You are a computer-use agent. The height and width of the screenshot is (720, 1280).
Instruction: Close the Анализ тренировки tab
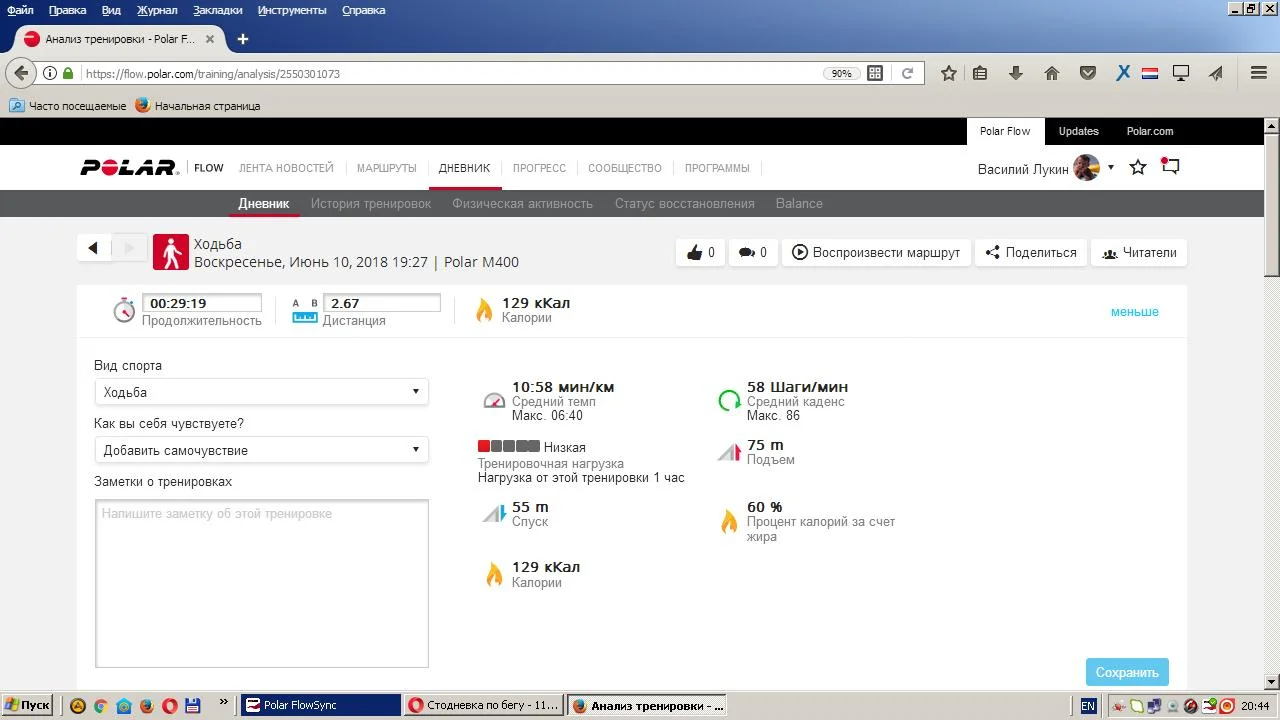click(210, 39)
